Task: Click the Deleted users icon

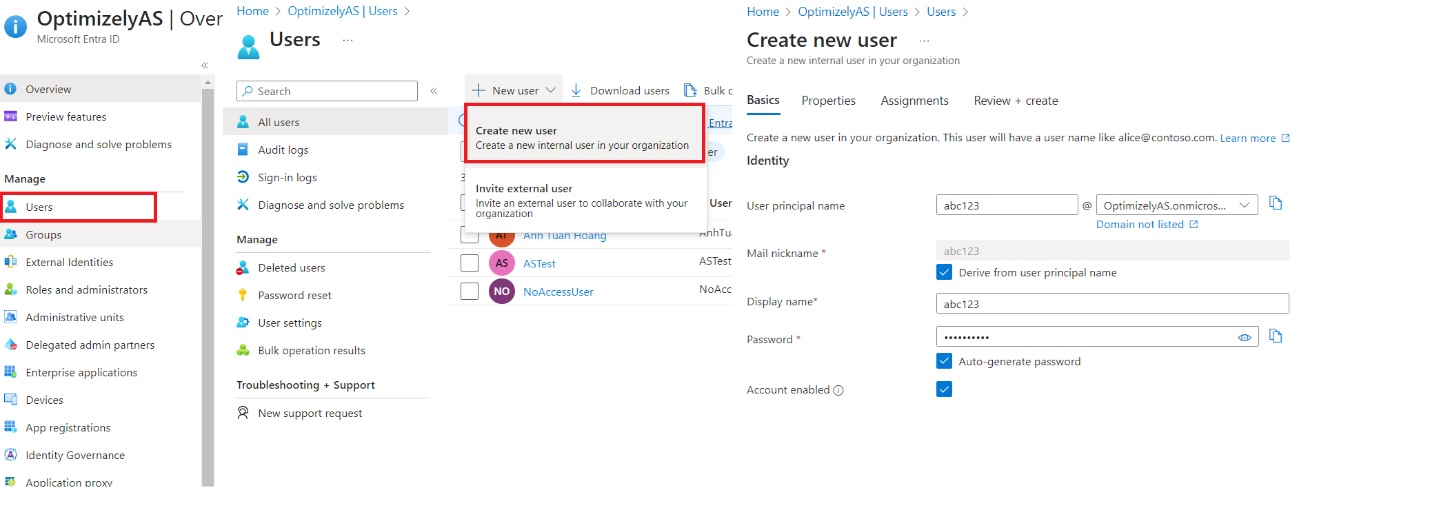Action: (243, 268)
